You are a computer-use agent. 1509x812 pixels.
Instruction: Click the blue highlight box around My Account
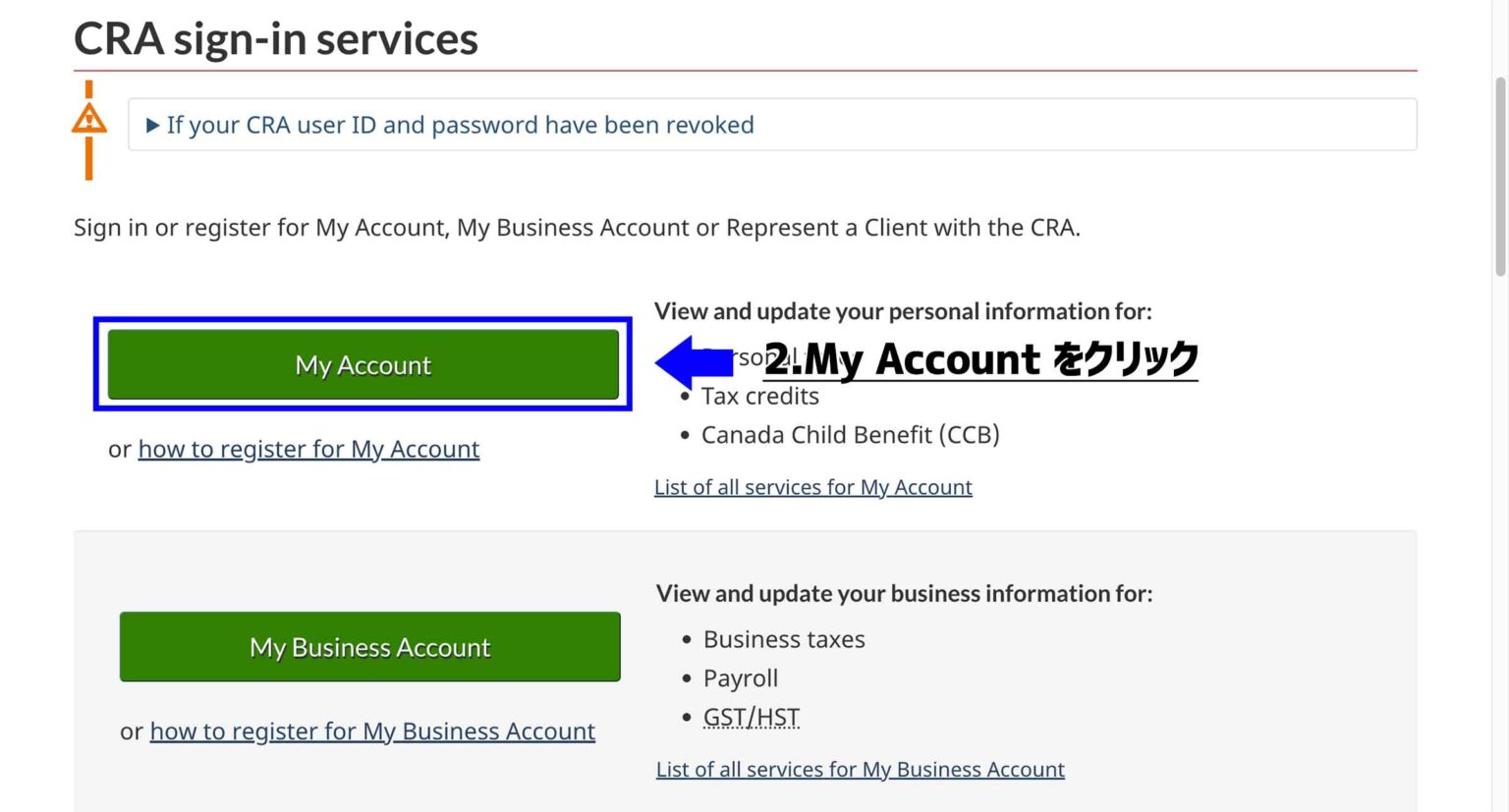pyautogui.click(x=363, y=320)
